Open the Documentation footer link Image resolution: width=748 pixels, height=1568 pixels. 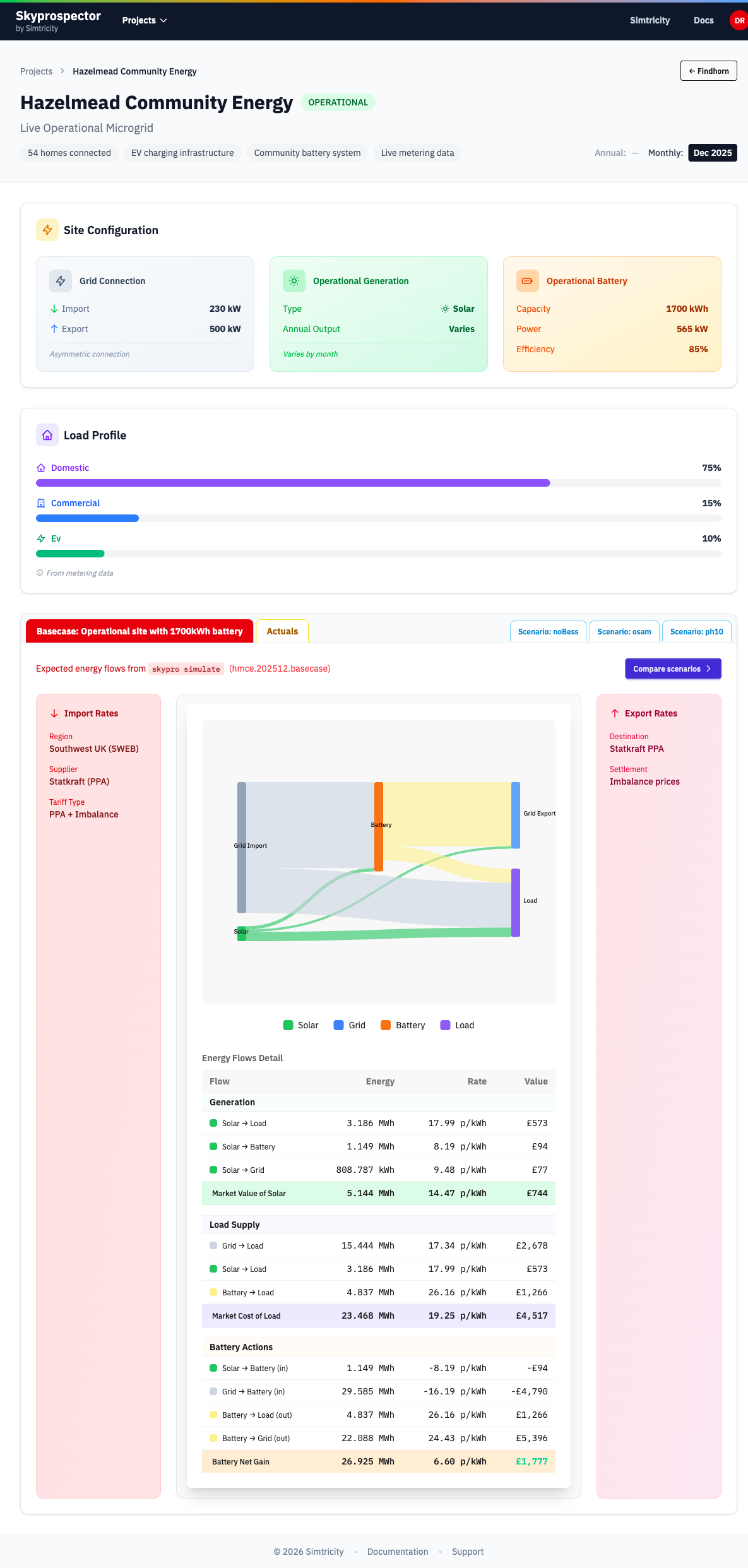(x=398, y=1552)
